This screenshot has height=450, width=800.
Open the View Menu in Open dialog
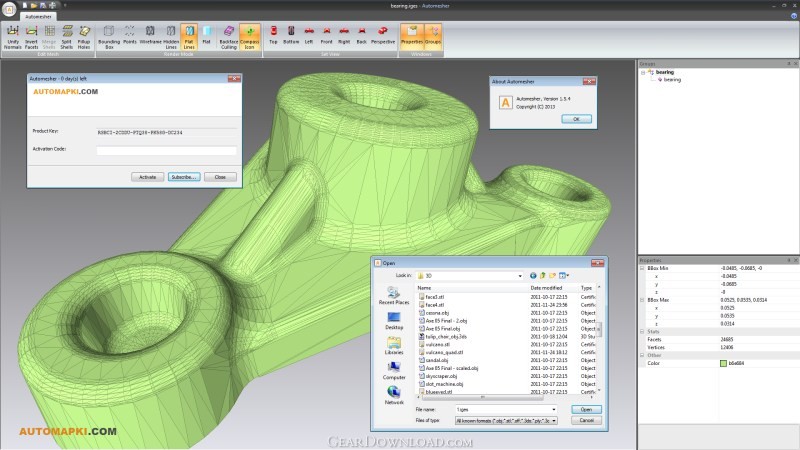coord(564,276)
